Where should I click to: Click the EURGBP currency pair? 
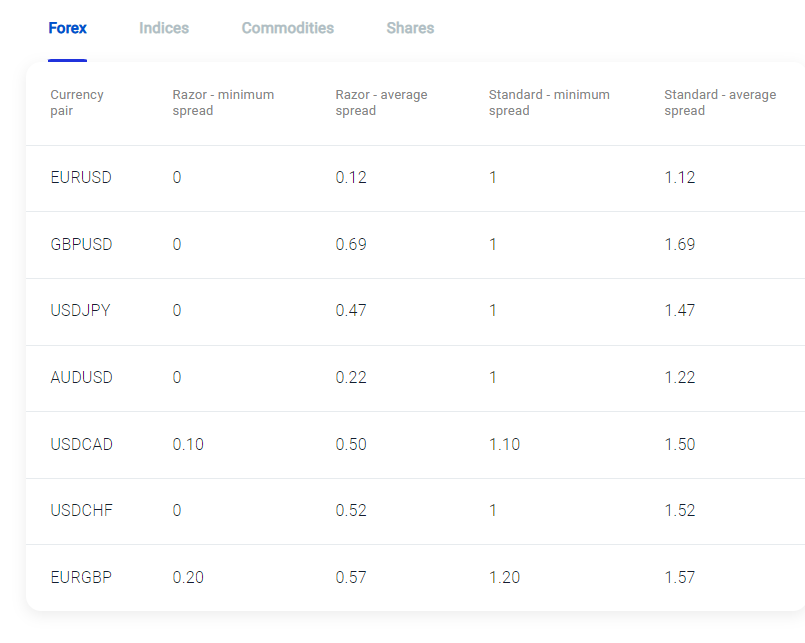80,578
